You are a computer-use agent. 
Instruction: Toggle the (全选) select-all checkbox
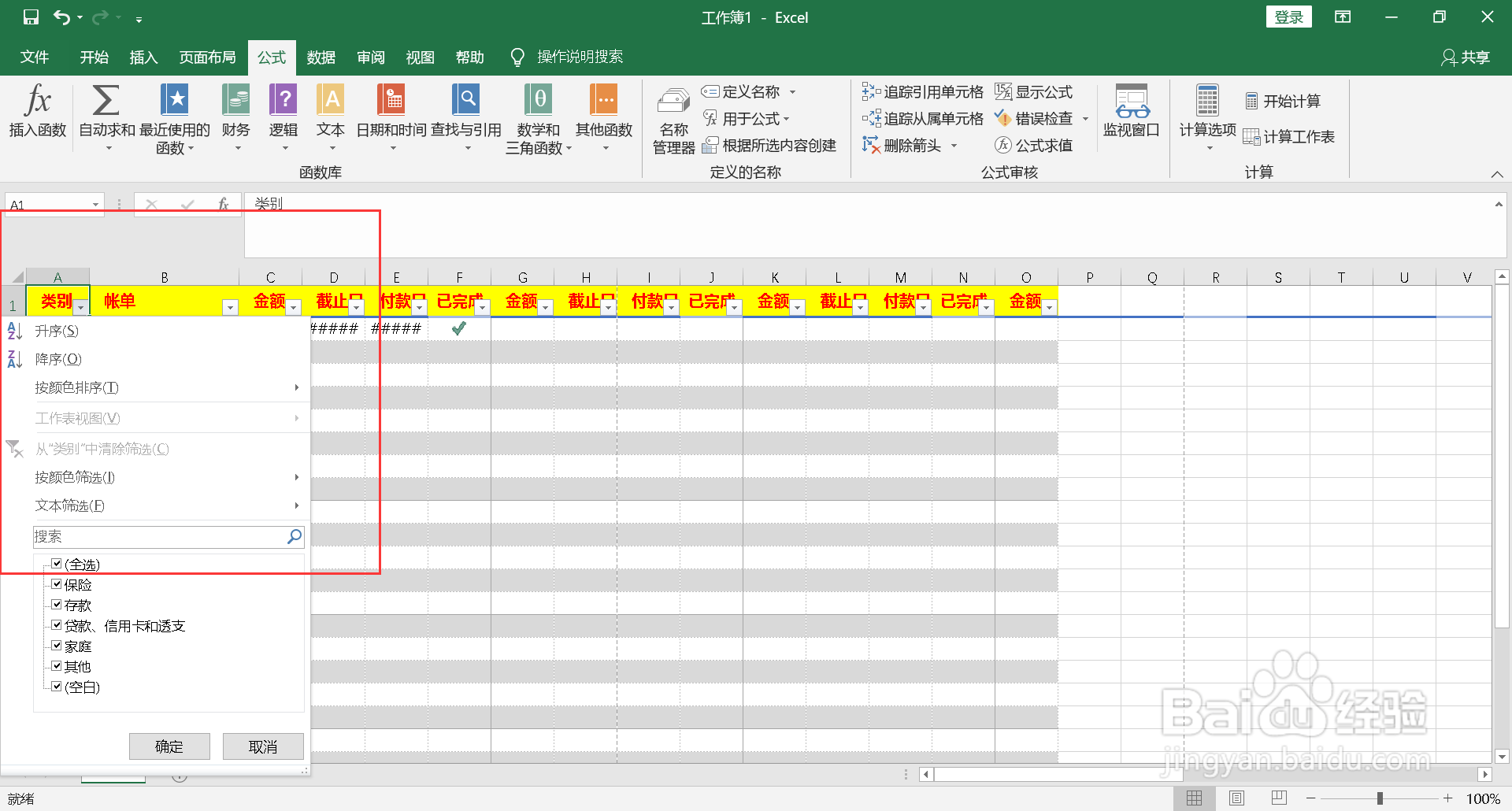57,563
